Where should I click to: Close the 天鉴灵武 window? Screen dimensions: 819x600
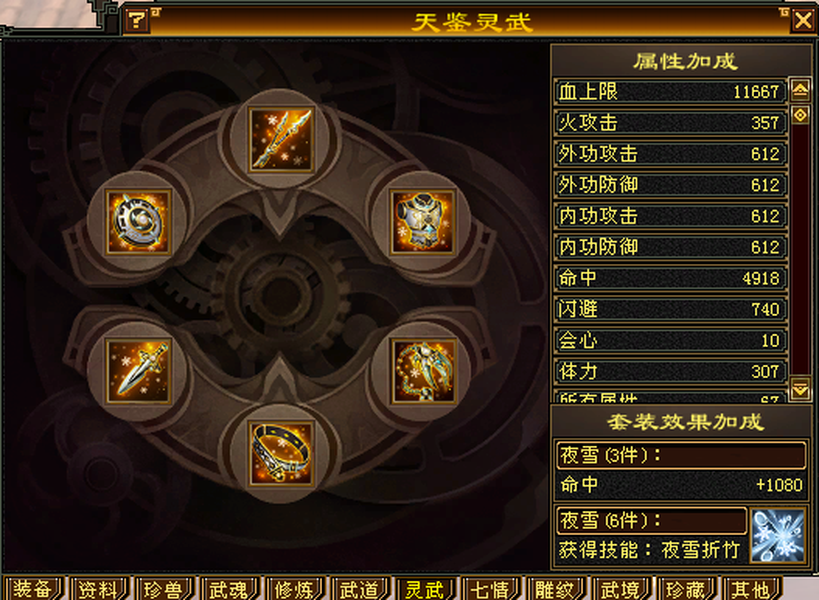point(803,21)
